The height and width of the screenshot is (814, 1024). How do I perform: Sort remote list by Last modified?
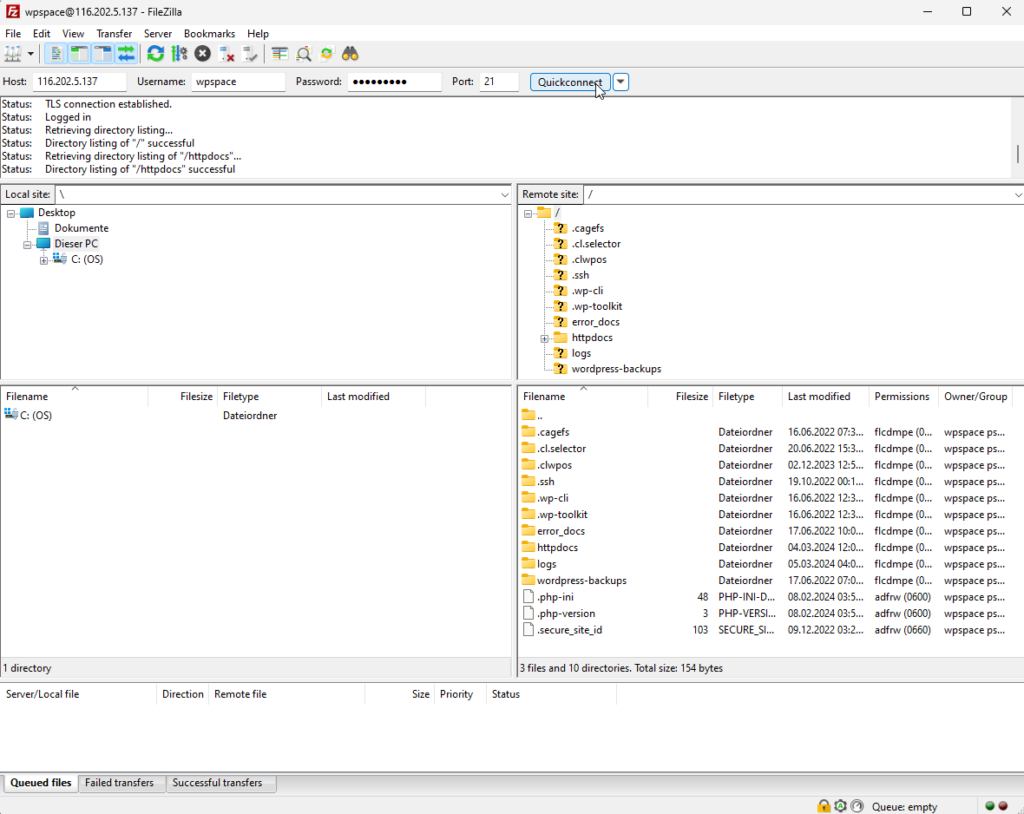click(x=825, y=397)
